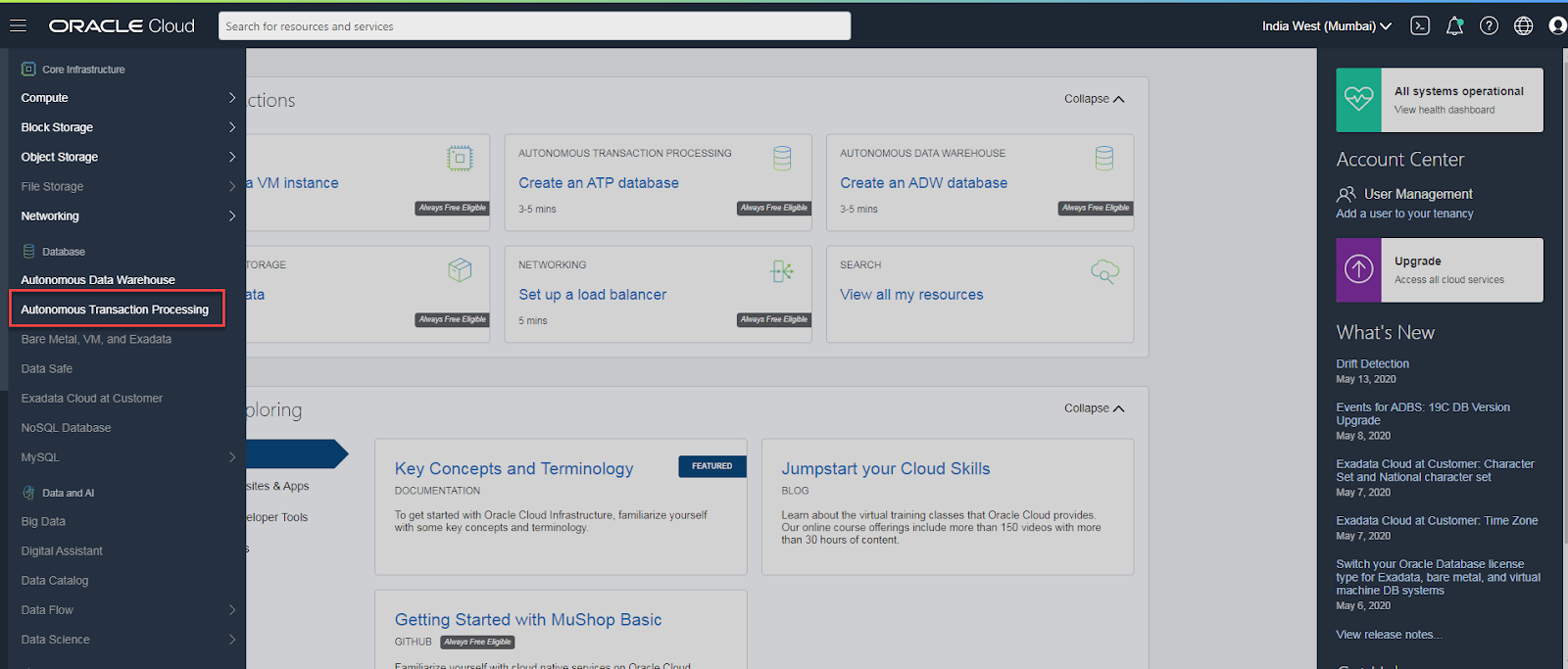Click the load balancer icon

[782, 271]
